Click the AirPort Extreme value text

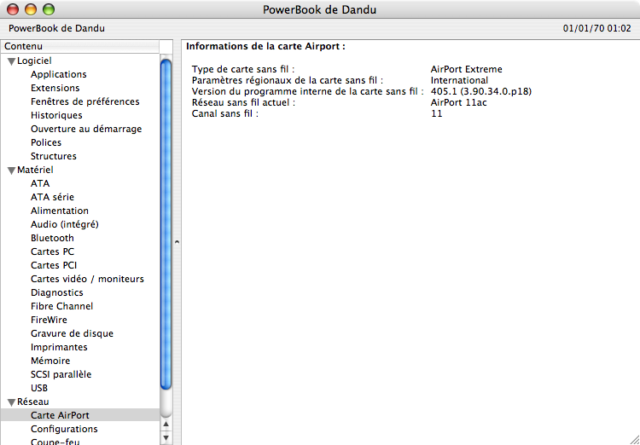[x=466, y=69]
